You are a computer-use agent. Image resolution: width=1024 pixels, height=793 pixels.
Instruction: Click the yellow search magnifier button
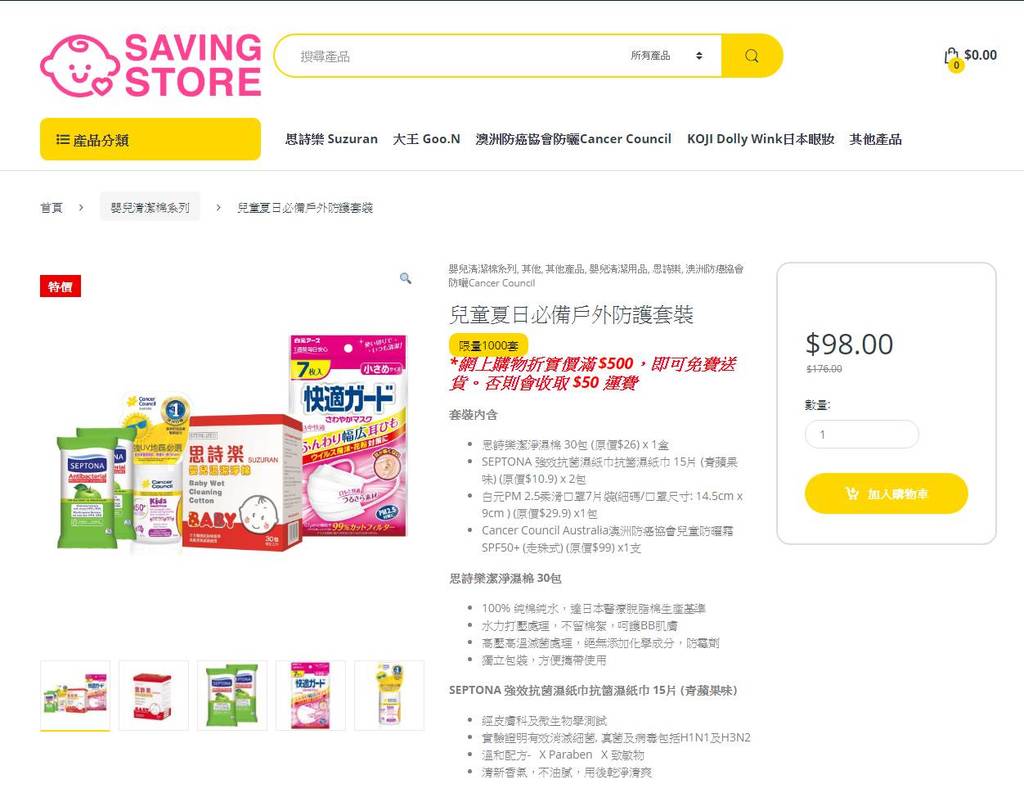click(x=751, y=56)
